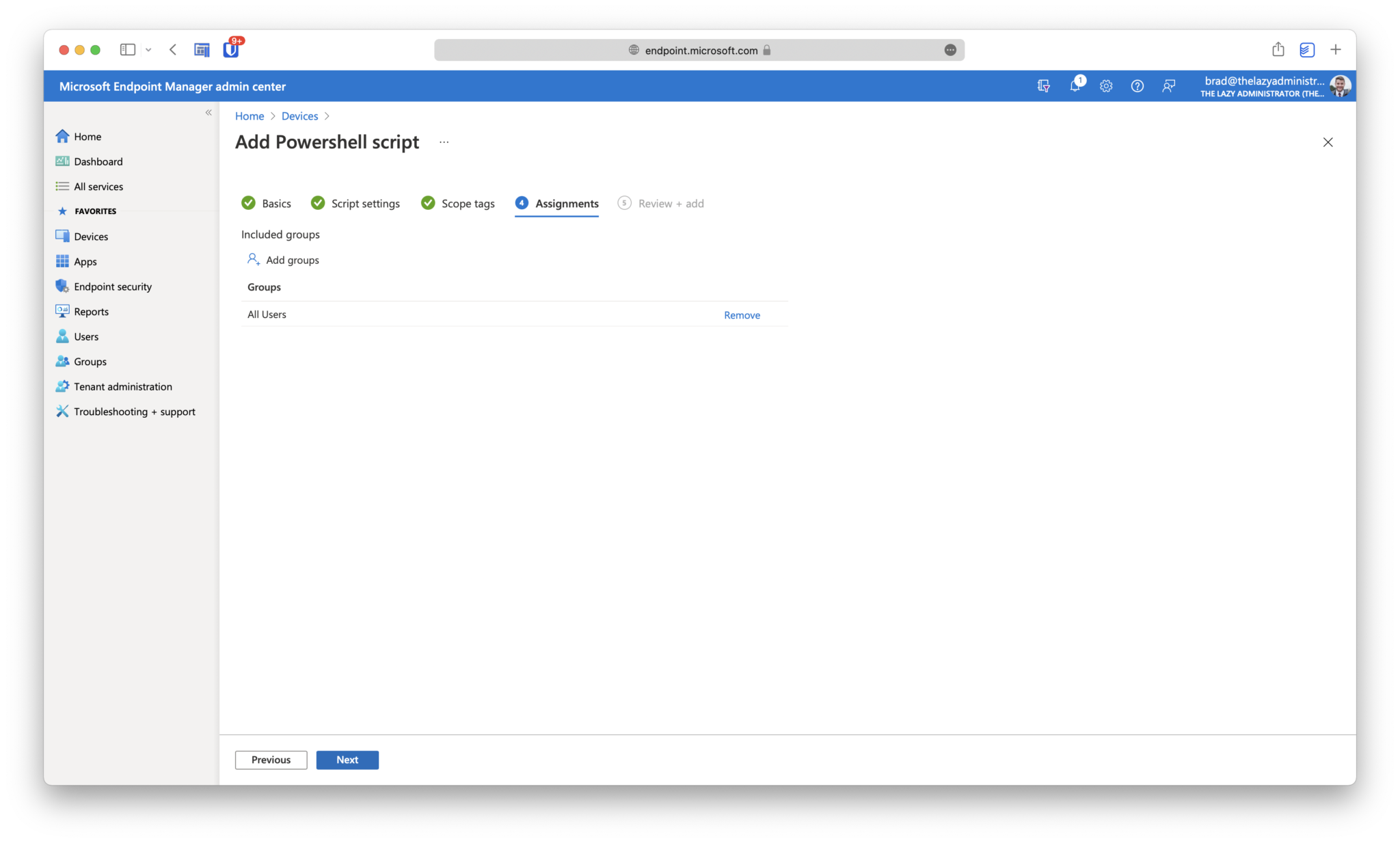Open Endpoint security shield icon
The image size is (1400, 843).
62,286
